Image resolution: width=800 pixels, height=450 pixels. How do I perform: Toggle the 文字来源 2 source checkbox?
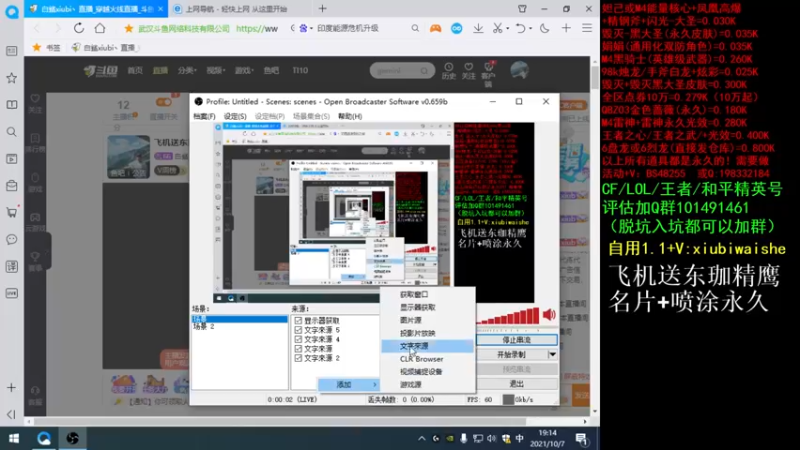click(298, 358)
